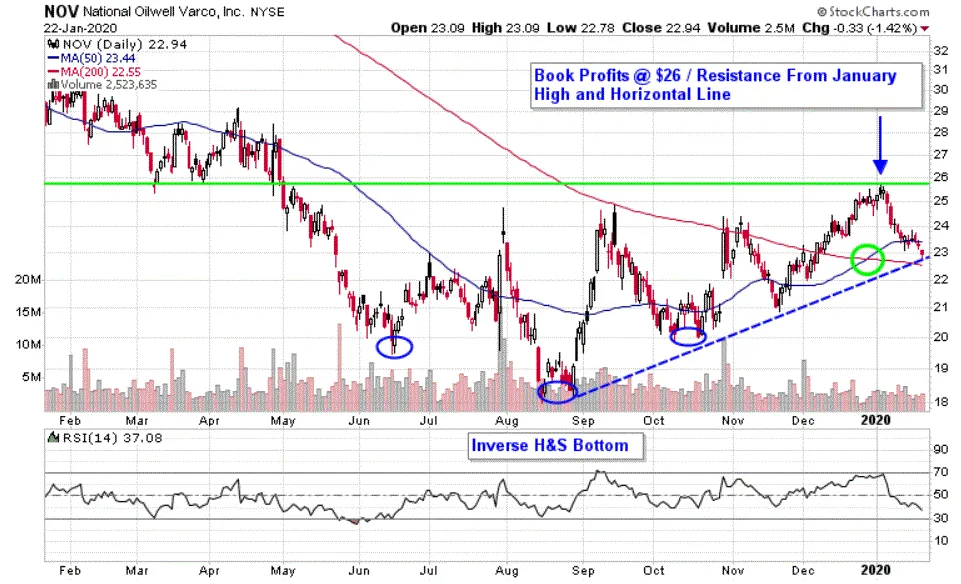Click the Volume 2.5M header value

(751, 28)
